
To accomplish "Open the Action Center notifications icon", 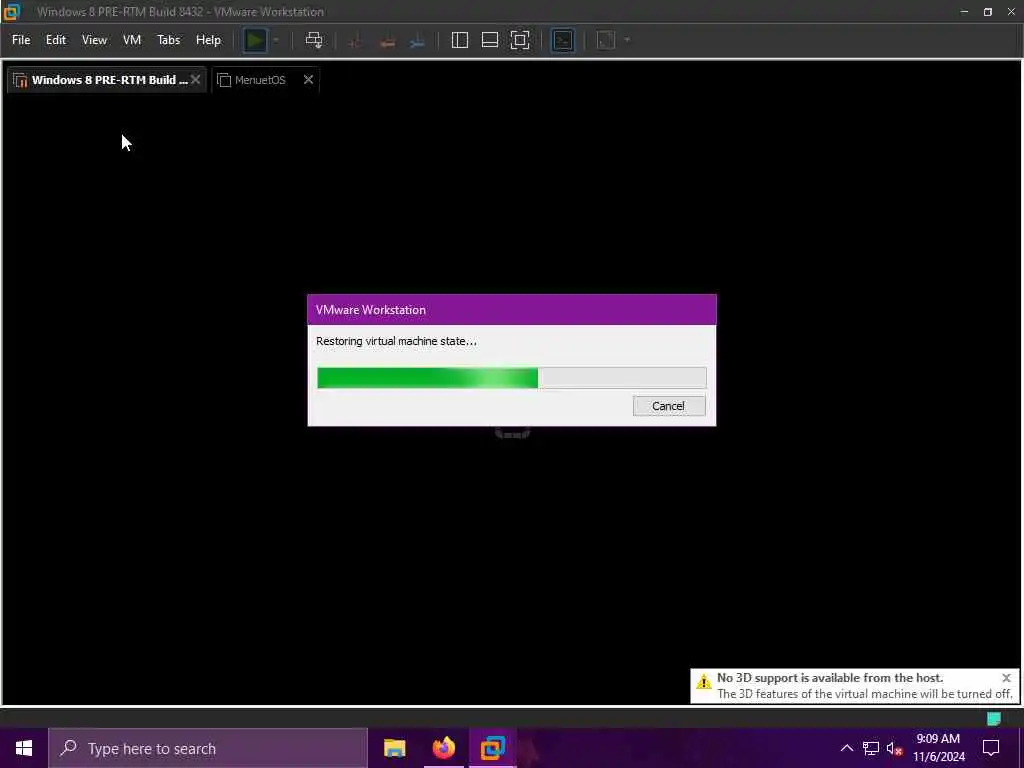I will (x=991, y=748).
